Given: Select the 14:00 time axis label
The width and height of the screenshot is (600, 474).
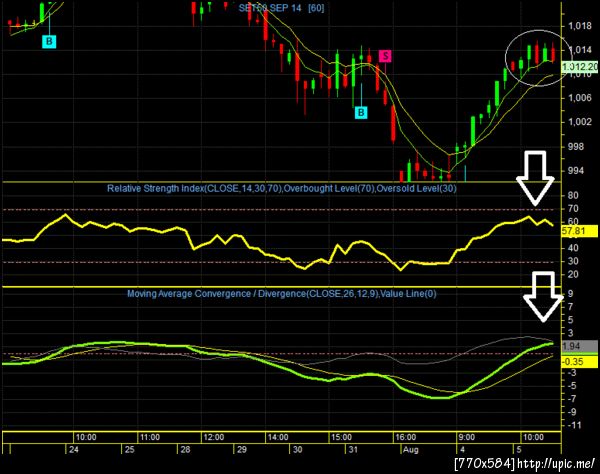Looking at the screenshot, I should pos(278,437).
